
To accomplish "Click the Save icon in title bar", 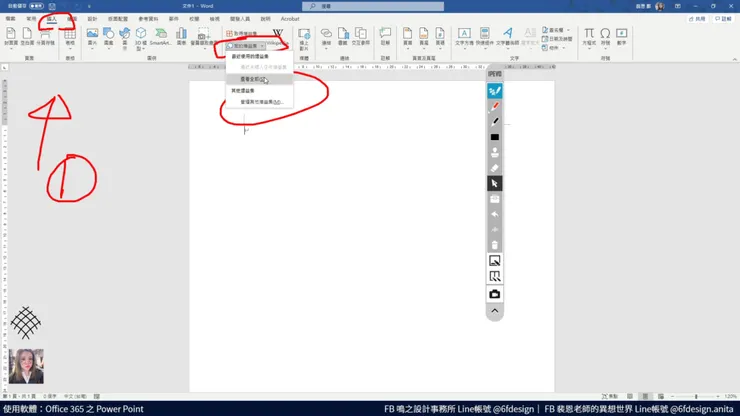I will click(52, 6).
